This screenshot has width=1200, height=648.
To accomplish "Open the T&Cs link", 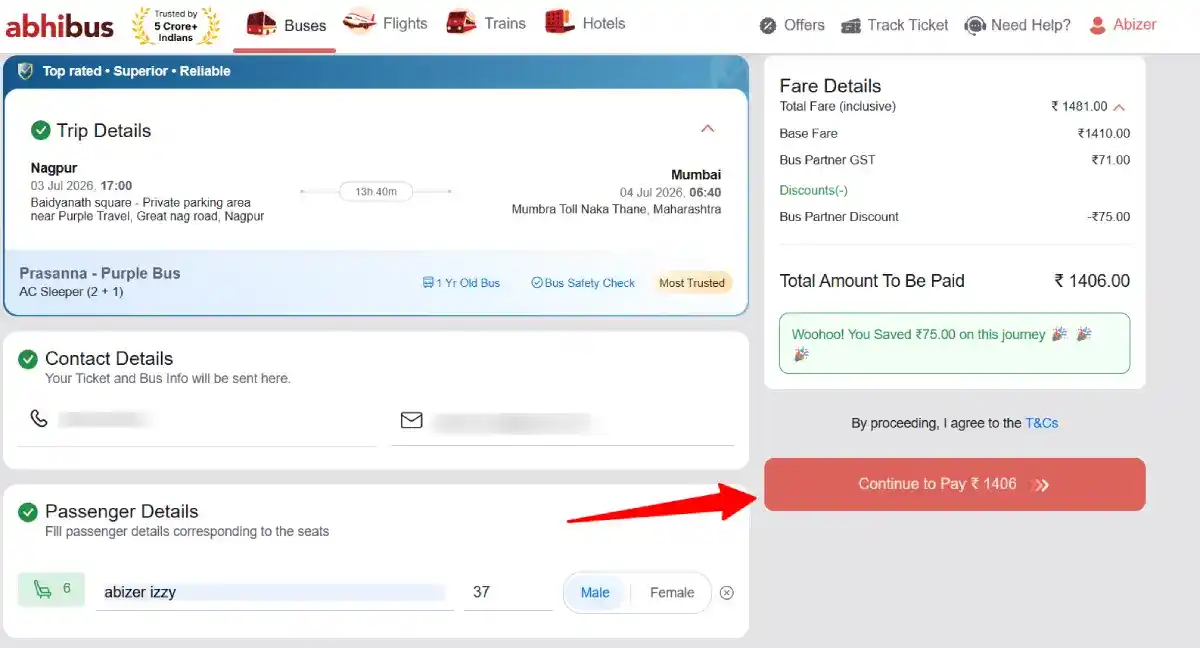I will (x=1041, y=423).
